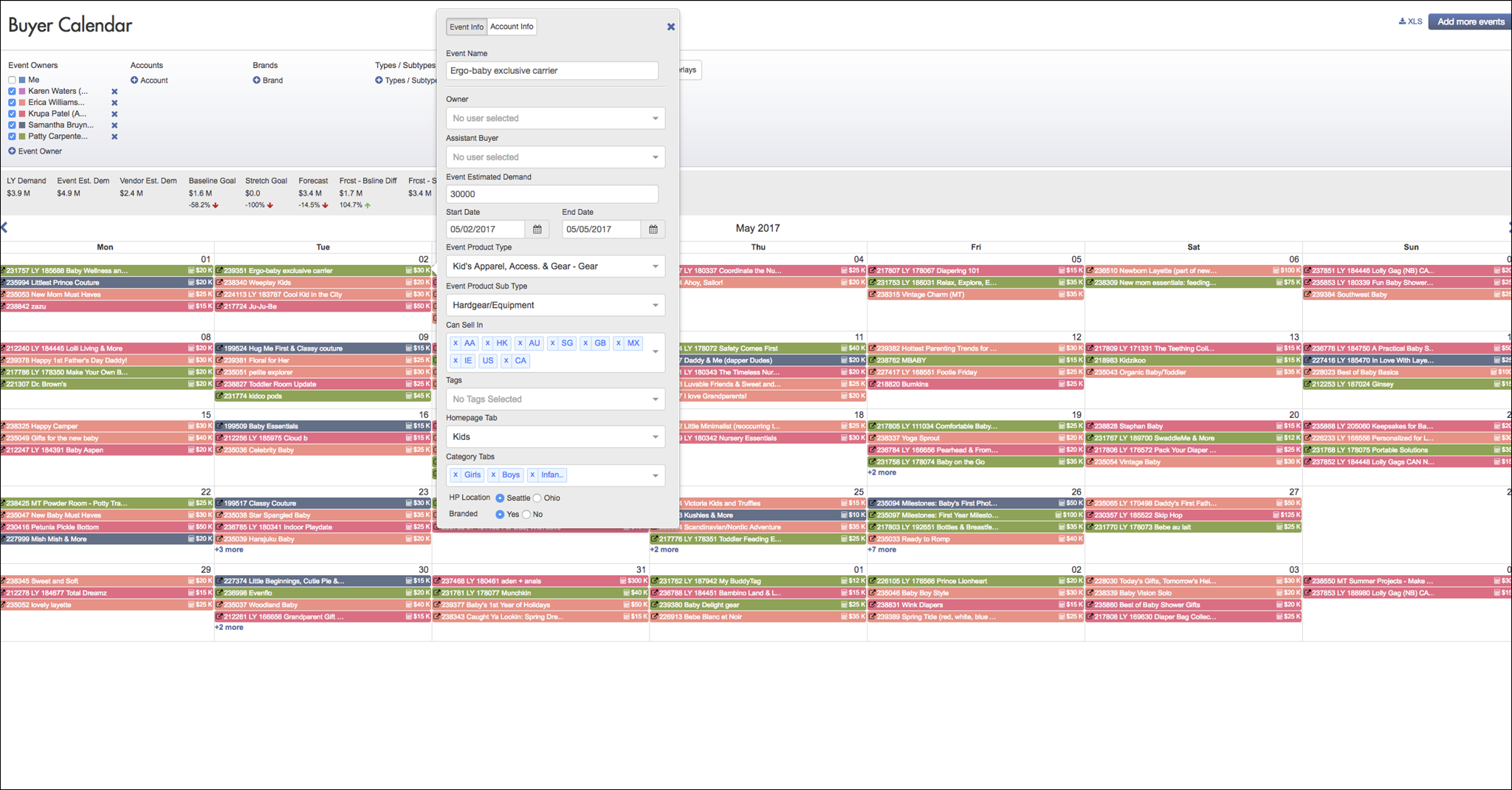
Task: Show +2 more events on Thursday 25
Action: point(664,550)
